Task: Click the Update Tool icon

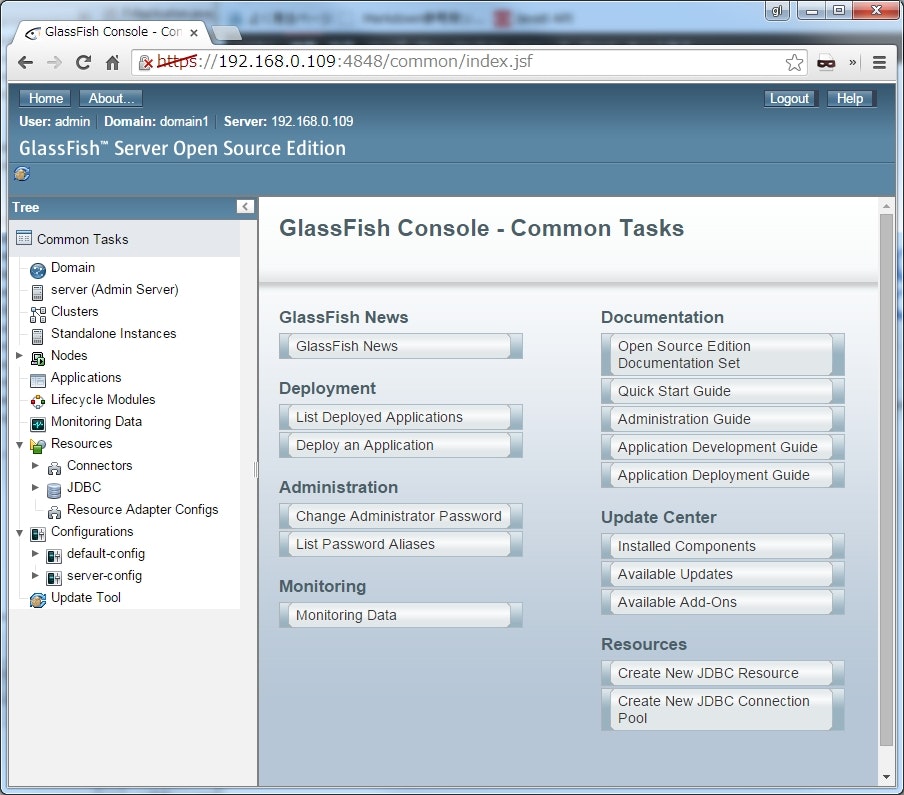Action: pos(38,600)
